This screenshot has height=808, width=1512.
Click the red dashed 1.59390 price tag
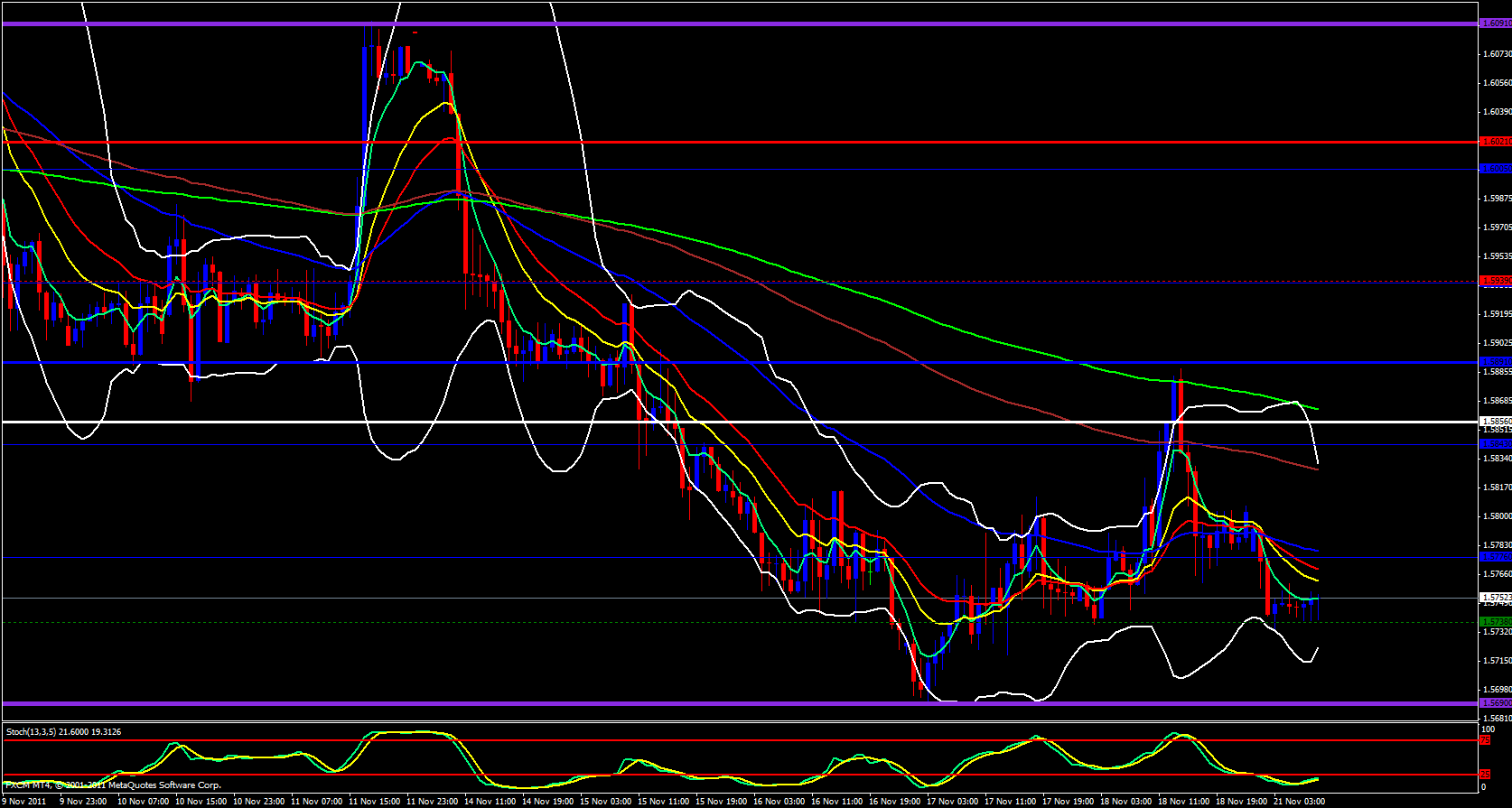[1495, 281]
